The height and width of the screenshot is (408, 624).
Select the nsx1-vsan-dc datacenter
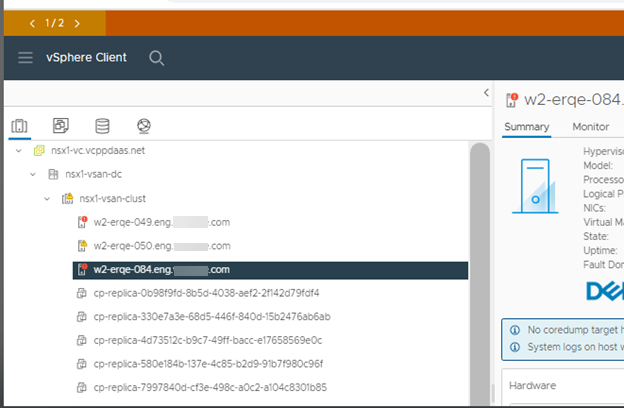[94, 174]
